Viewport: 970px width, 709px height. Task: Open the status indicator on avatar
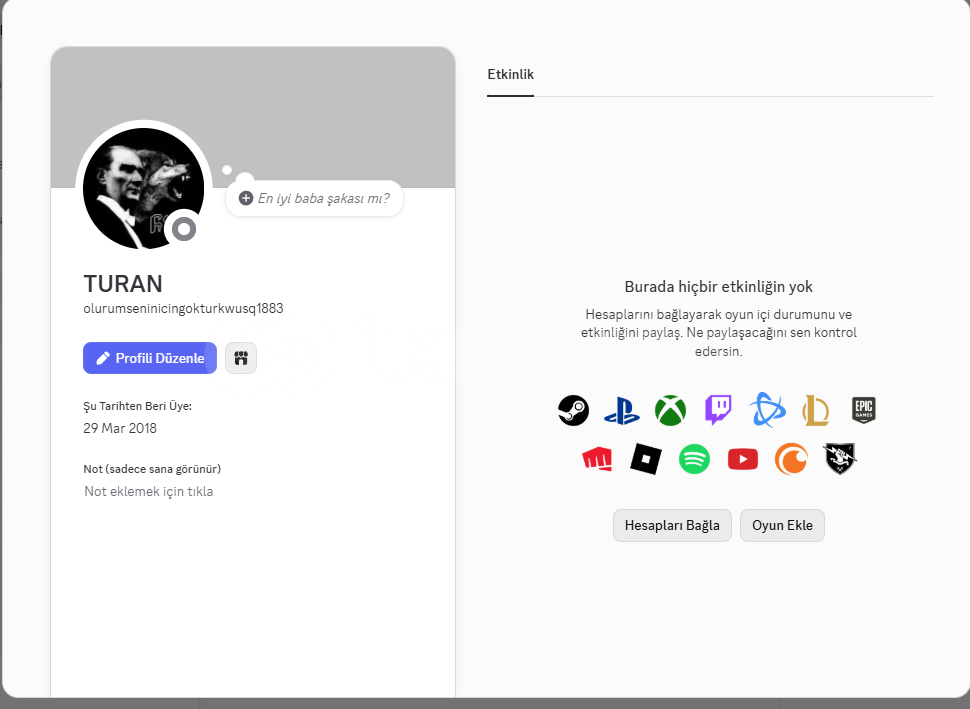point(184,230)
